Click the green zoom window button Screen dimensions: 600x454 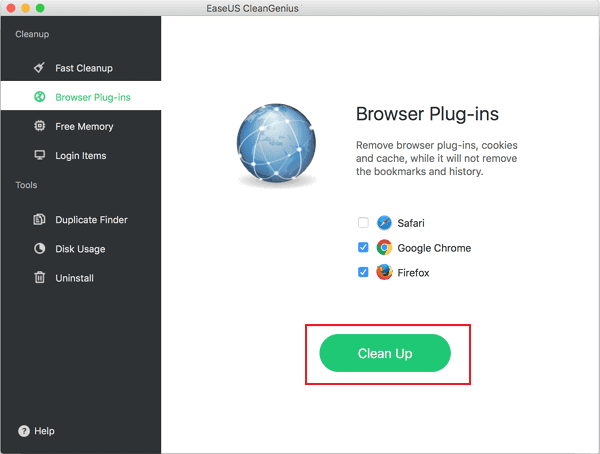41,8
